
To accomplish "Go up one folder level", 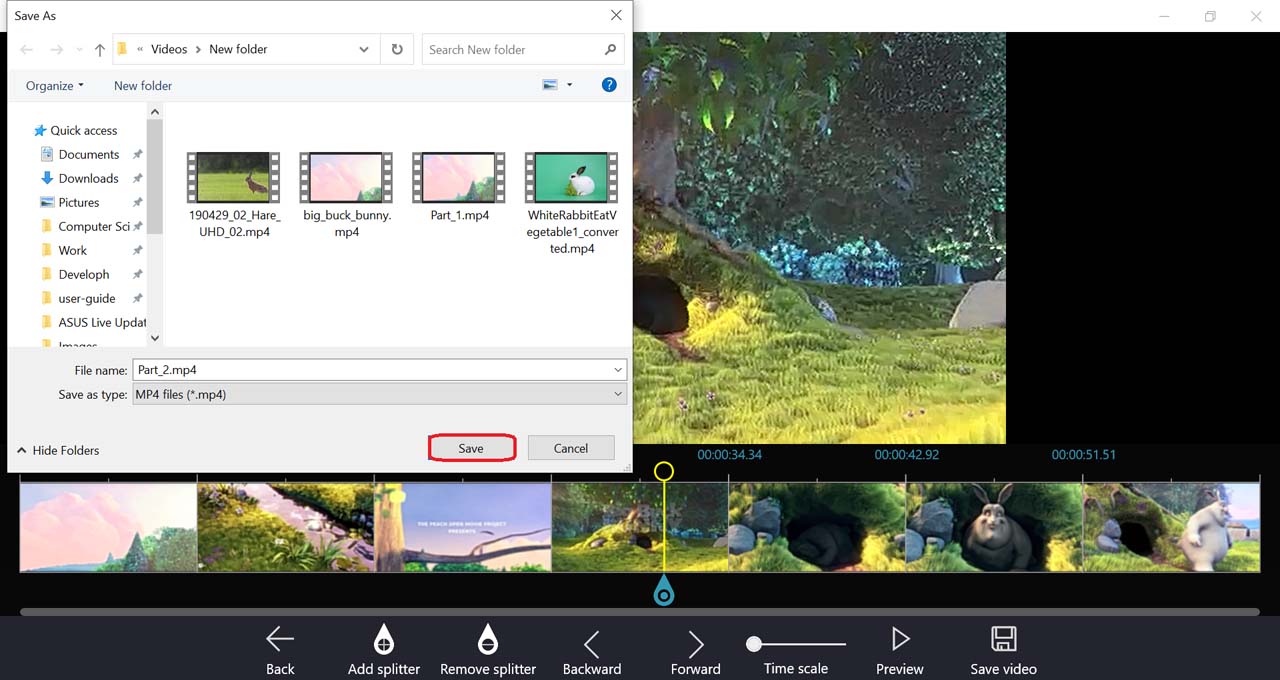I will click(x=100, y=49).
